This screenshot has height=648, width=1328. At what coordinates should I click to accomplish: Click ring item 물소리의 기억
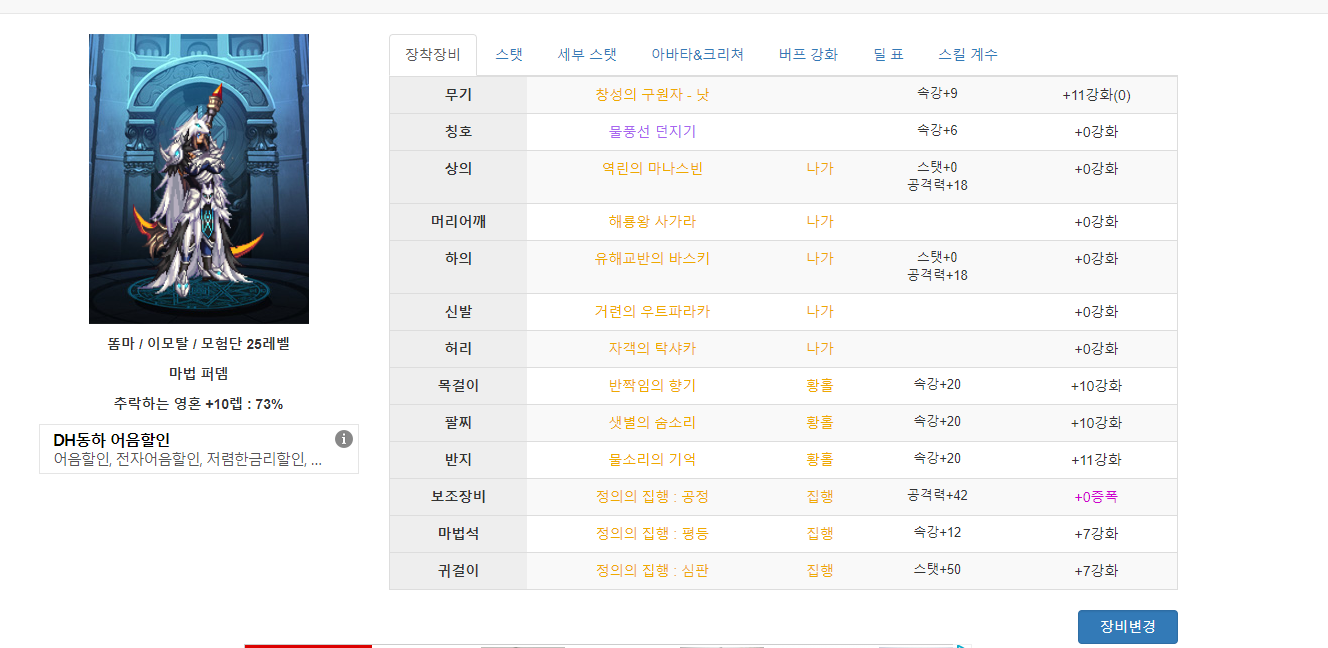click(652, 460)
